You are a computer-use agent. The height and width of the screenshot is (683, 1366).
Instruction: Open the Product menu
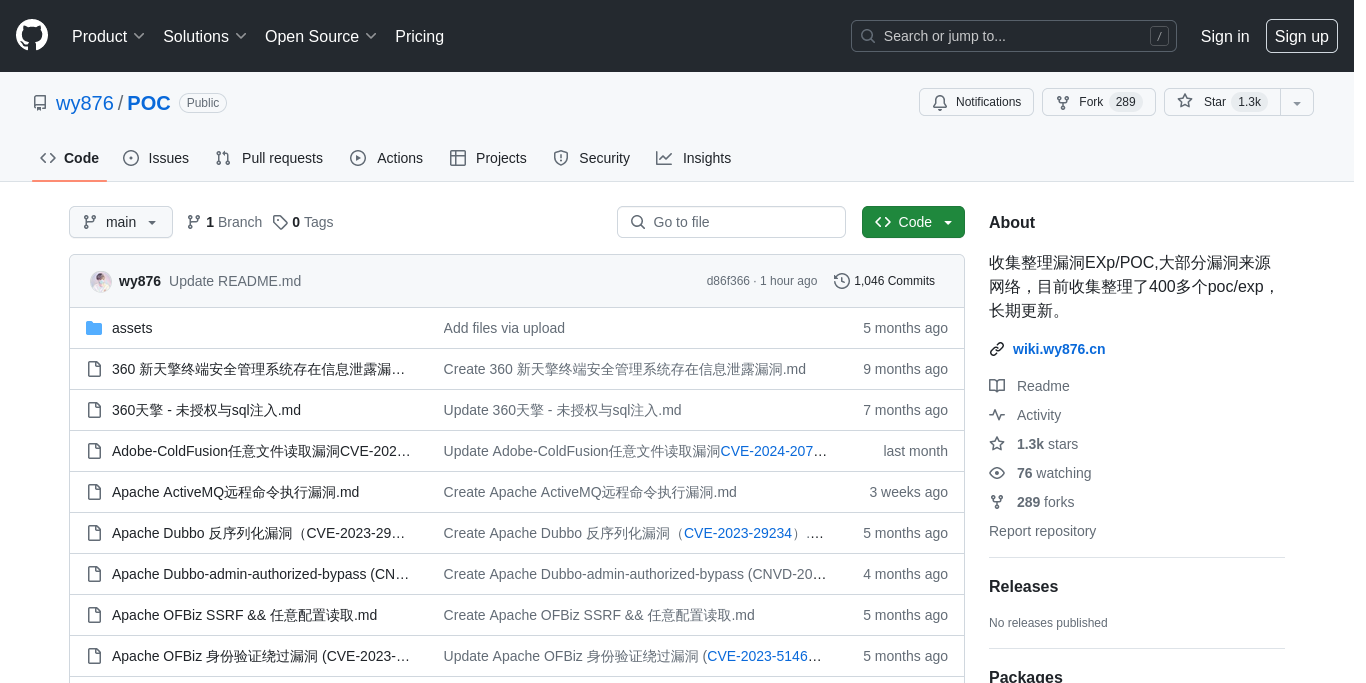coord(108,36)
